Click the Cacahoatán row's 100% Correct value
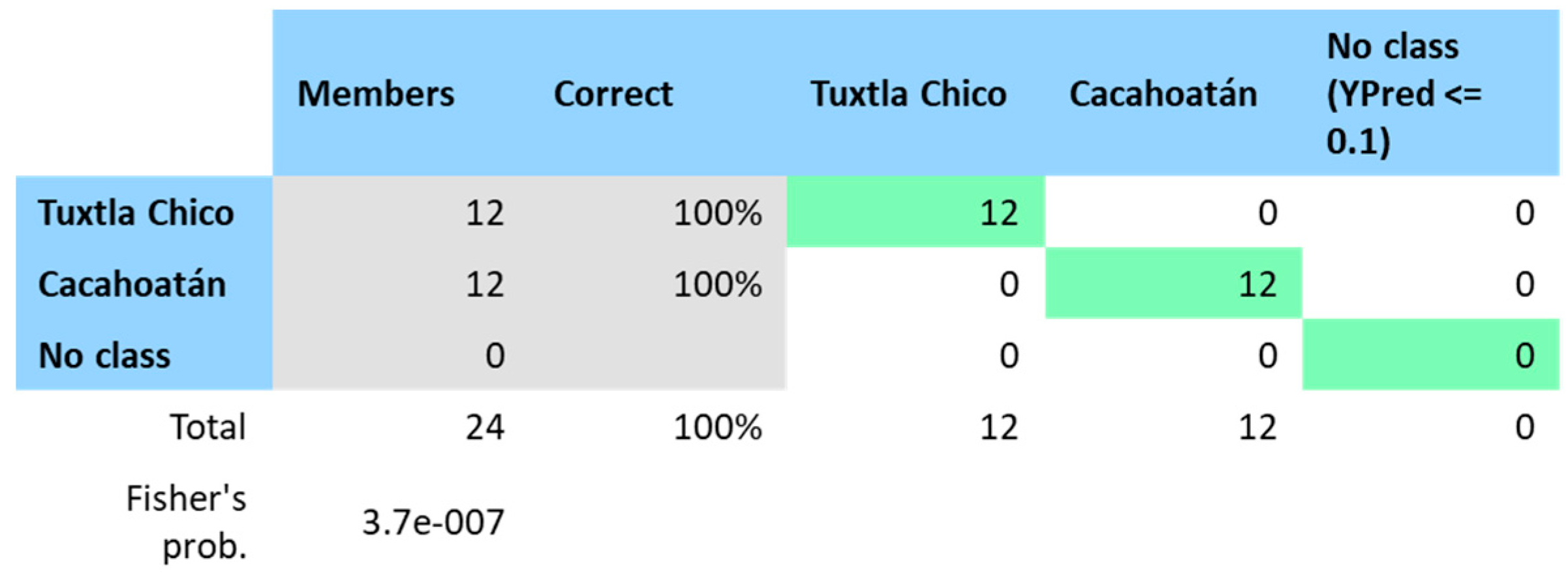The image size is (1568, 579). 718,285
